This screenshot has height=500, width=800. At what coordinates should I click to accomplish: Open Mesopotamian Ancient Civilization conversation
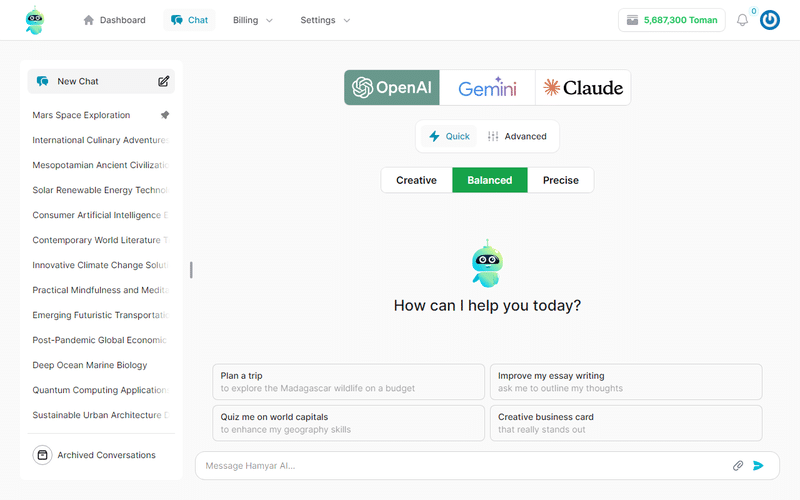point(101,165)
